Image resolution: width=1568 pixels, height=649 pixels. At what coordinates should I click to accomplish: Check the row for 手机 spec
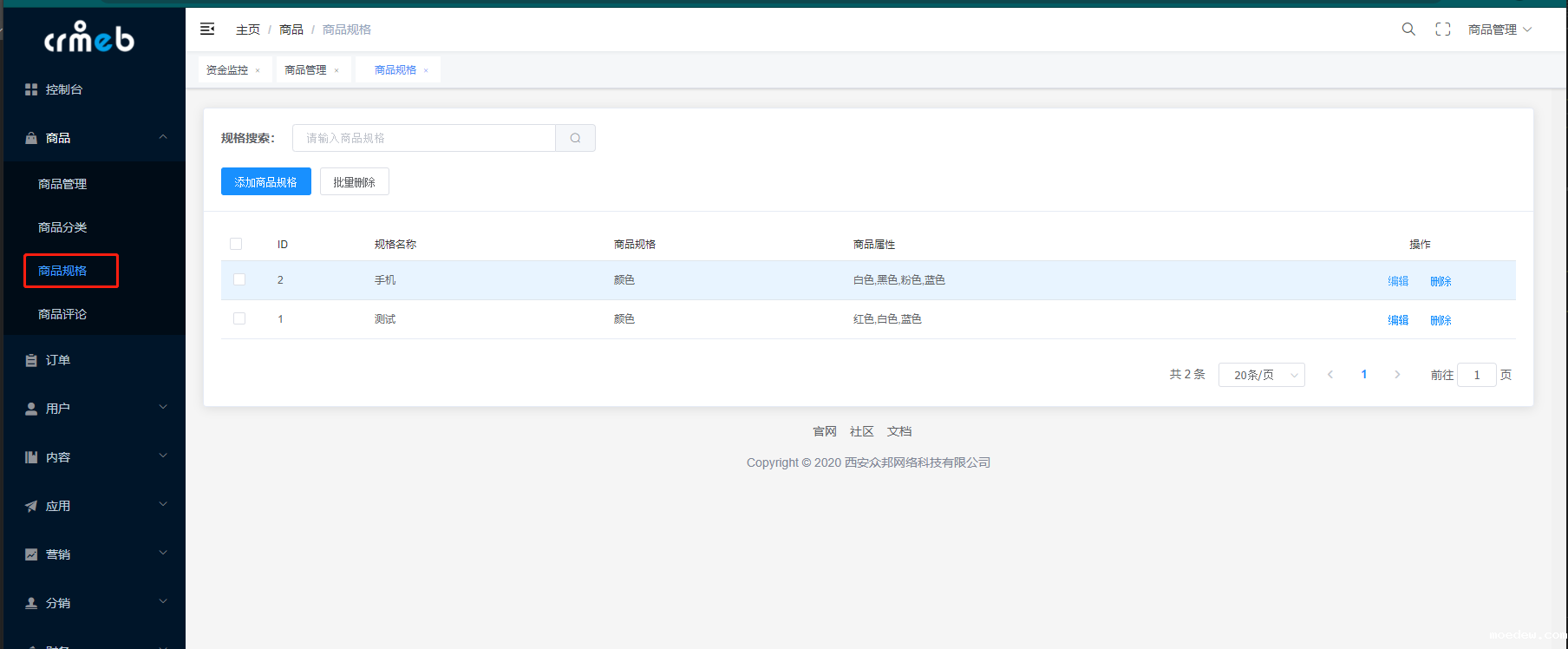coord(239,279)
